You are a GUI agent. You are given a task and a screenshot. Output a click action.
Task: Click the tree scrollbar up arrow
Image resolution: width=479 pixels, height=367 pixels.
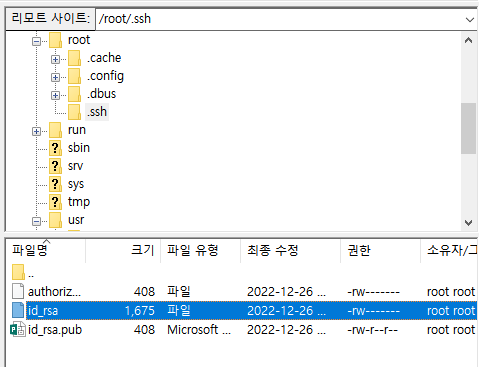(468, 41)
